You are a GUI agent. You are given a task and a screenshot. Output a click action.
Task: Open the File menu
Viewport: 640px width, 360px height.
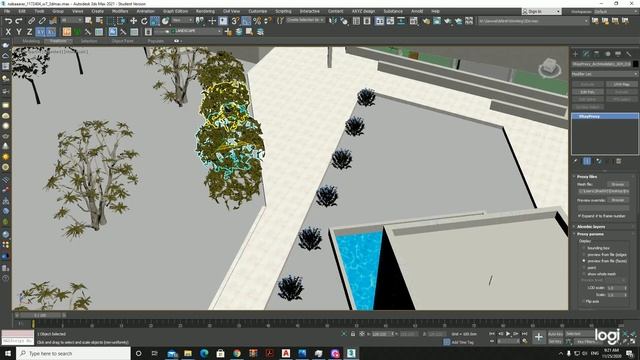[x=7, y=11]
